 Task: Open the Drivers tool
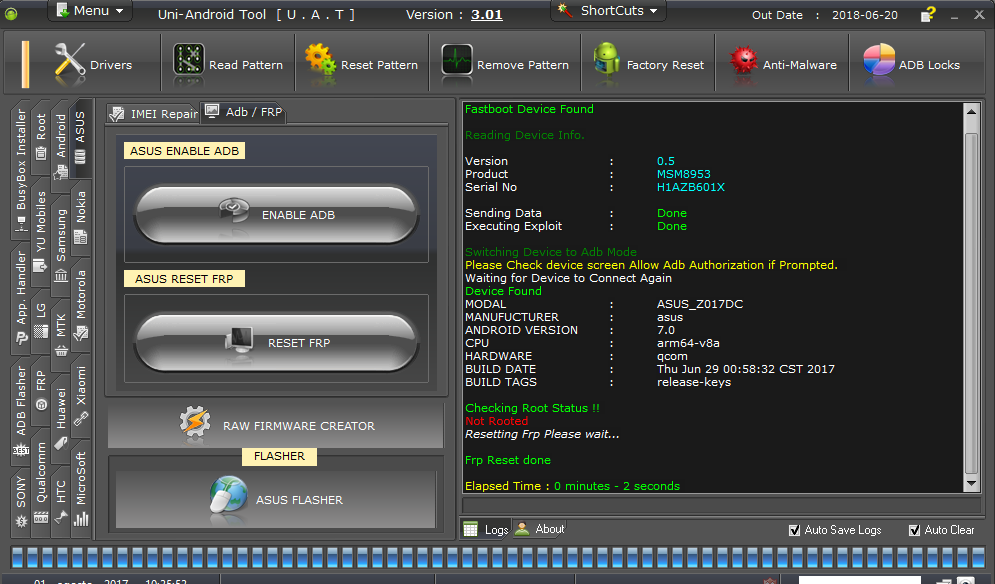pos(94,65)
